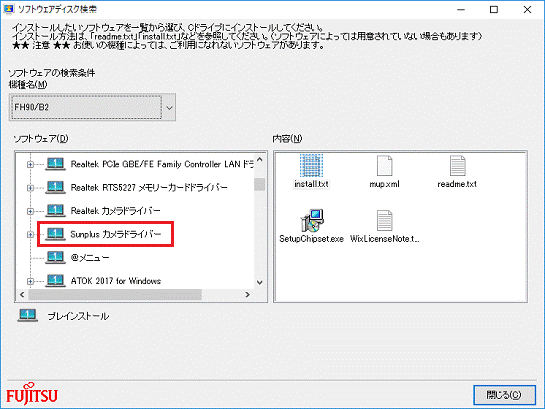Select Realtek カメラドライバー entry
This screenshot has width=545, height=409.
click(x=115, y=211)
